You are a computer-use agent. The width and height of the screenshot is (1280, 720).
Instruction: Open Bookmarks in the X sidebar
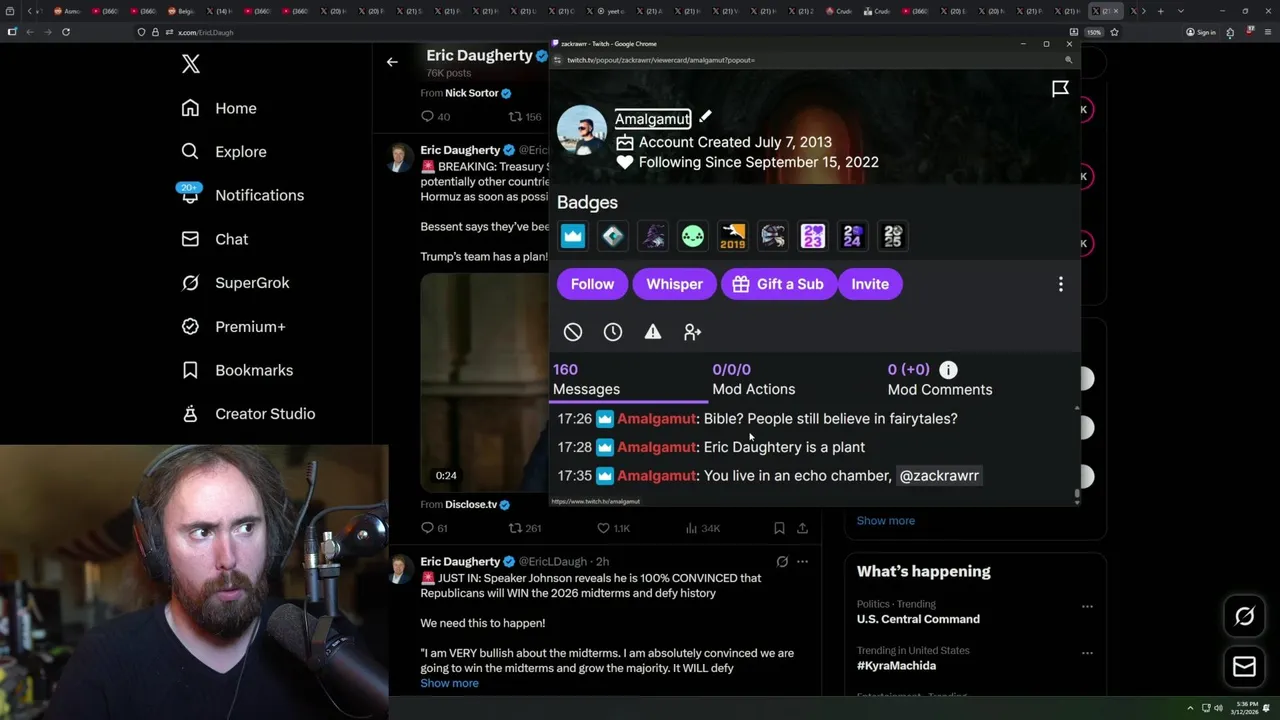click(236, 370)
